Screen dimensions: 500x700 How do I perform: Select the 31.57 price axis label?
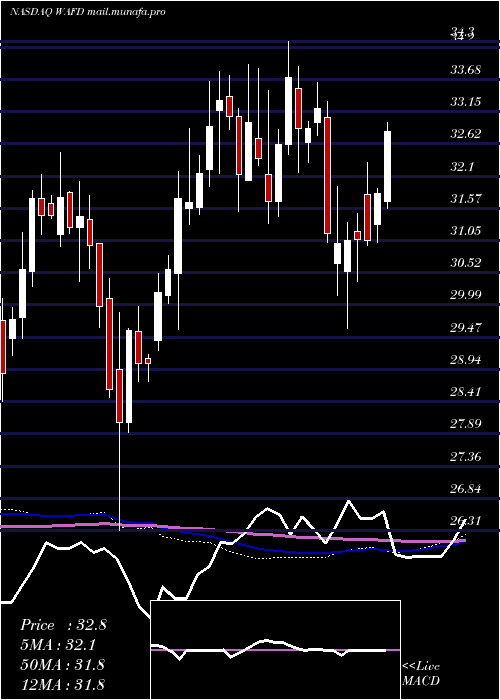coord(465,199)
